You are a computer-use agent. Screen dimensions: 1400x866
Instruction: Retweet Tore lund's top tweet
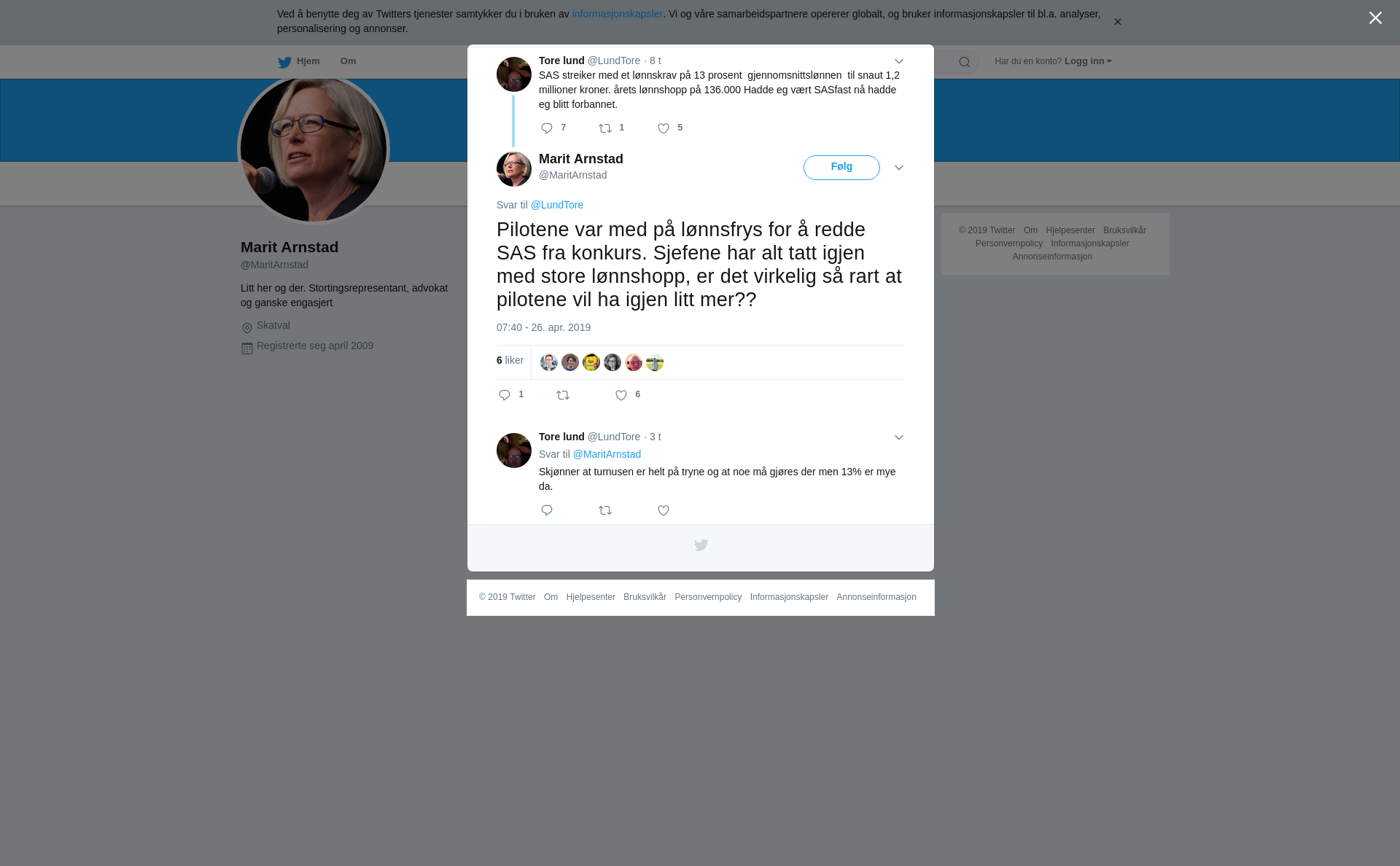point(605,128)
